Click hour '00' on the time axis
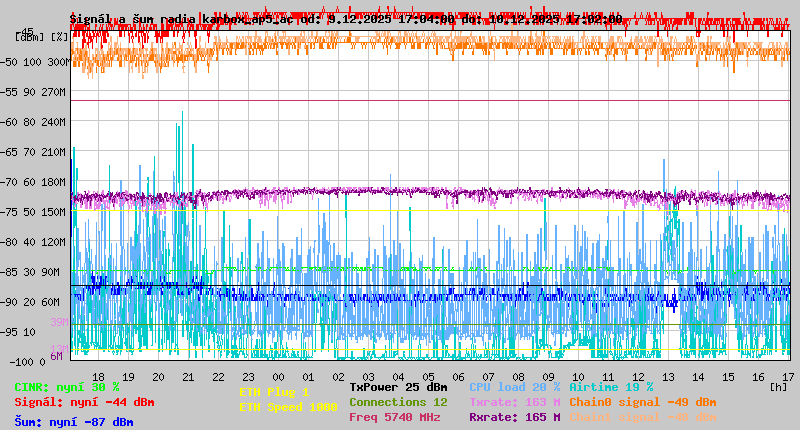 279,377
